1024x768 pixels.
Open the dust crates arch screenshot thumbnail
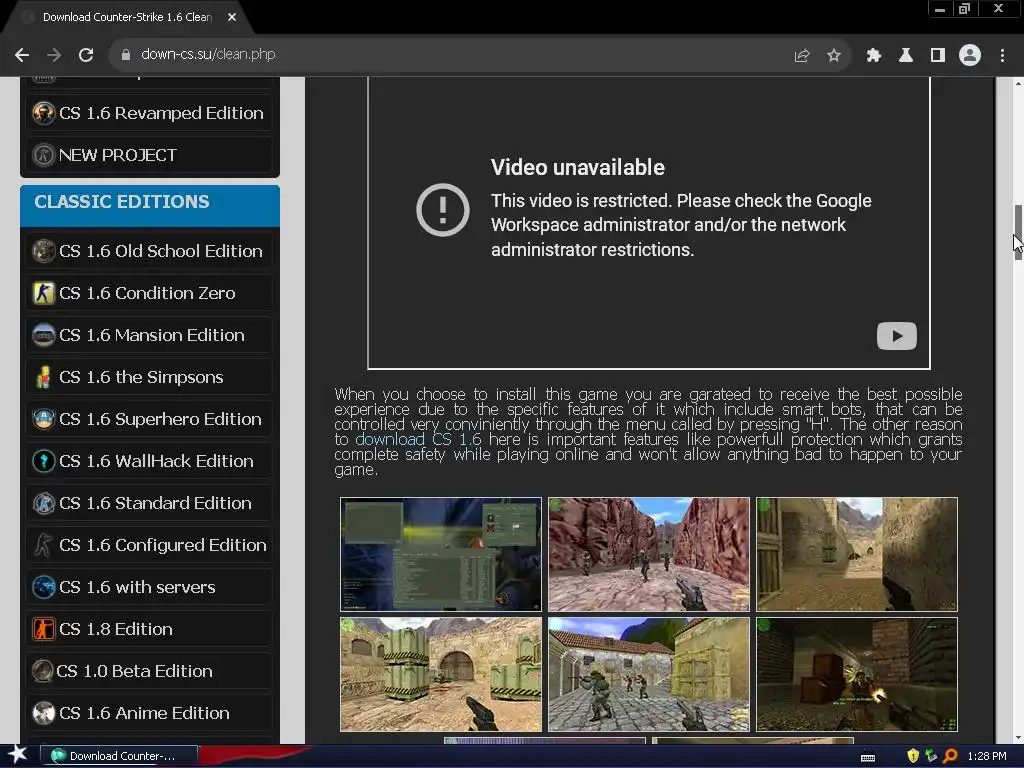coord(441,675)
